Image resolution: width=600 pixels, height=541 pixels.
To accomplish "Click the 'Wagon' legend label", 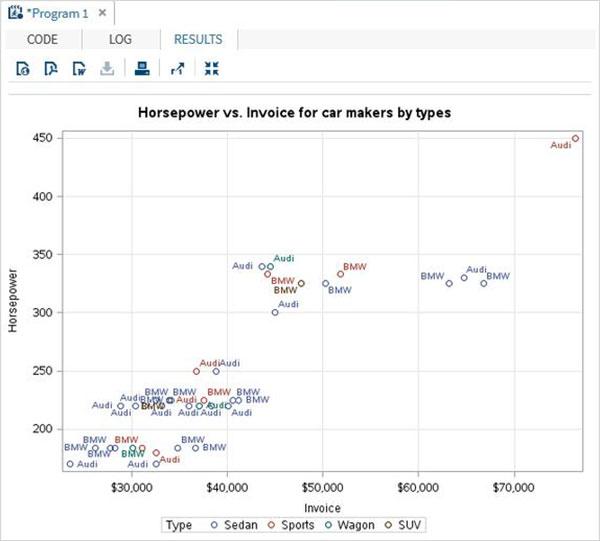I will pyautogui.click(x=356, y=525).
